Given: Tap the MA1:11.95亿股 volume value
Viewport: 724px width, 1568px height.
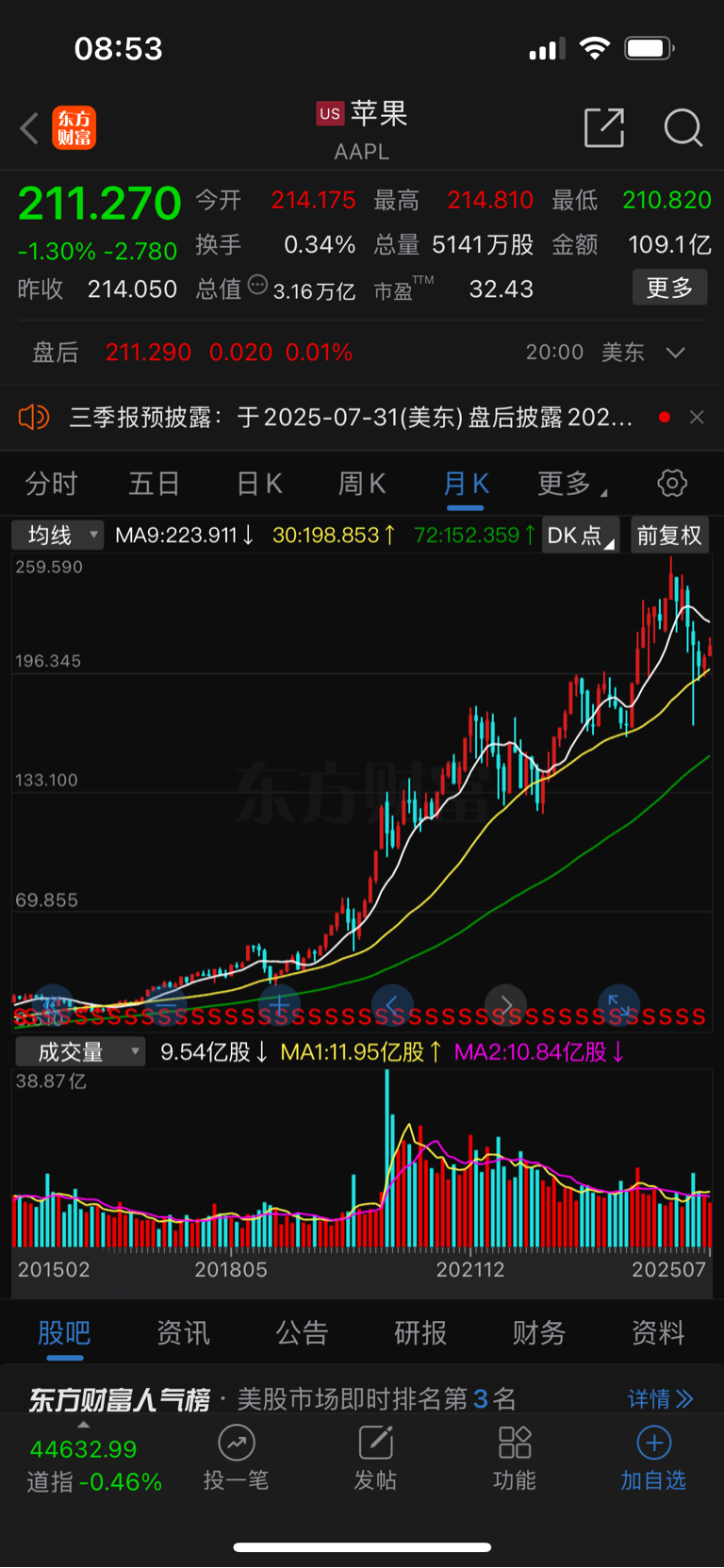Looking at the screenshot, I should click(362, 1051).
